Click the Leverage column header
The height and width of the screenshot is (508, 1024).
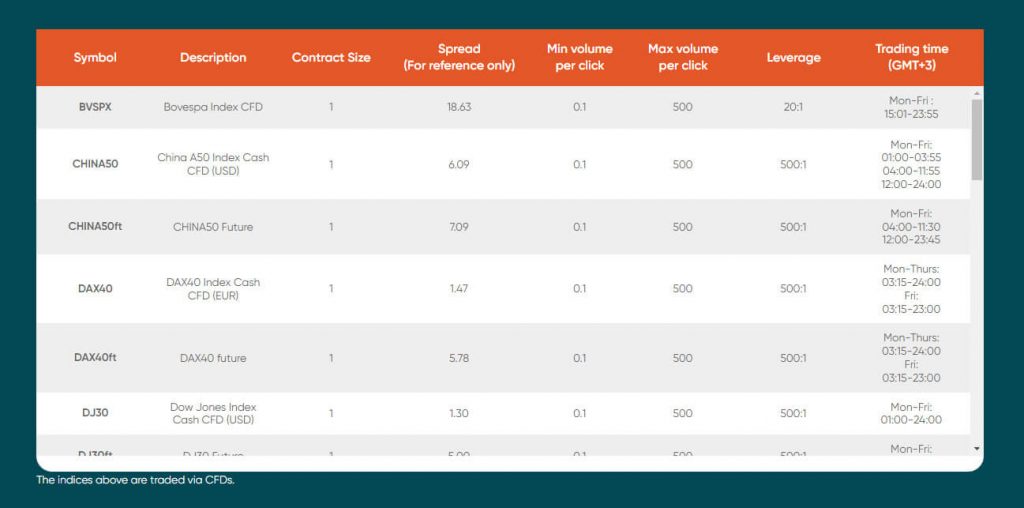[x=793, y=57]
